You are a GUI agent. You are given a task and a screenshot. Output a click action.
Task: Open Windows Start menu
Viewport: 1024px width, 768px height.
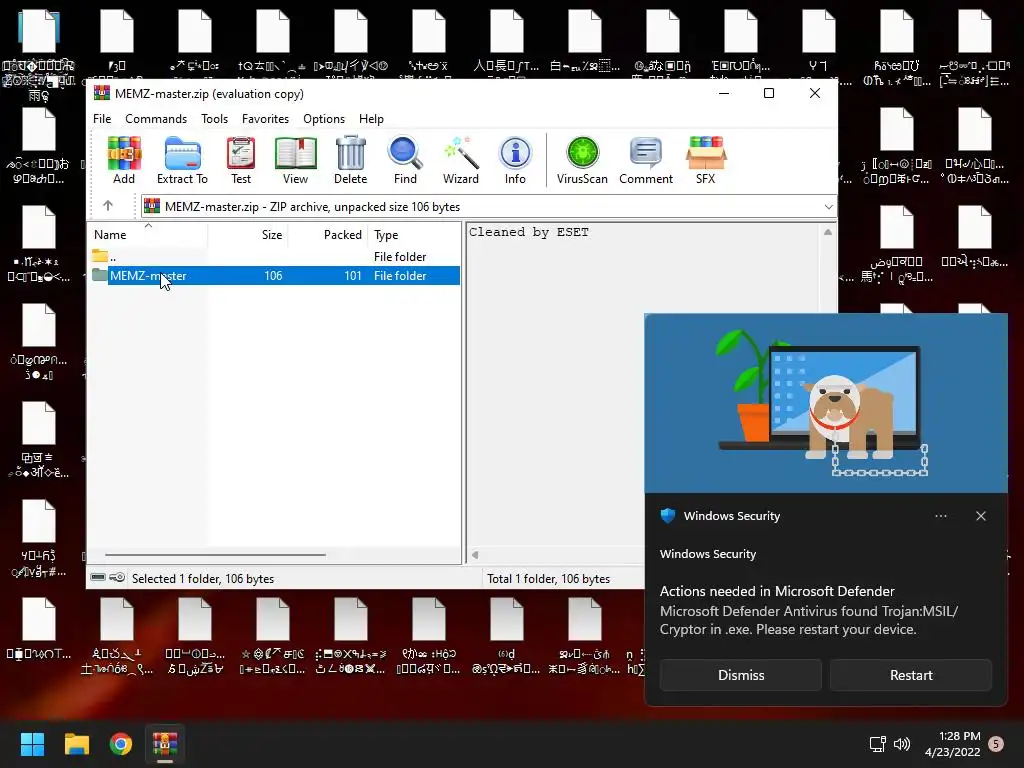32,744
